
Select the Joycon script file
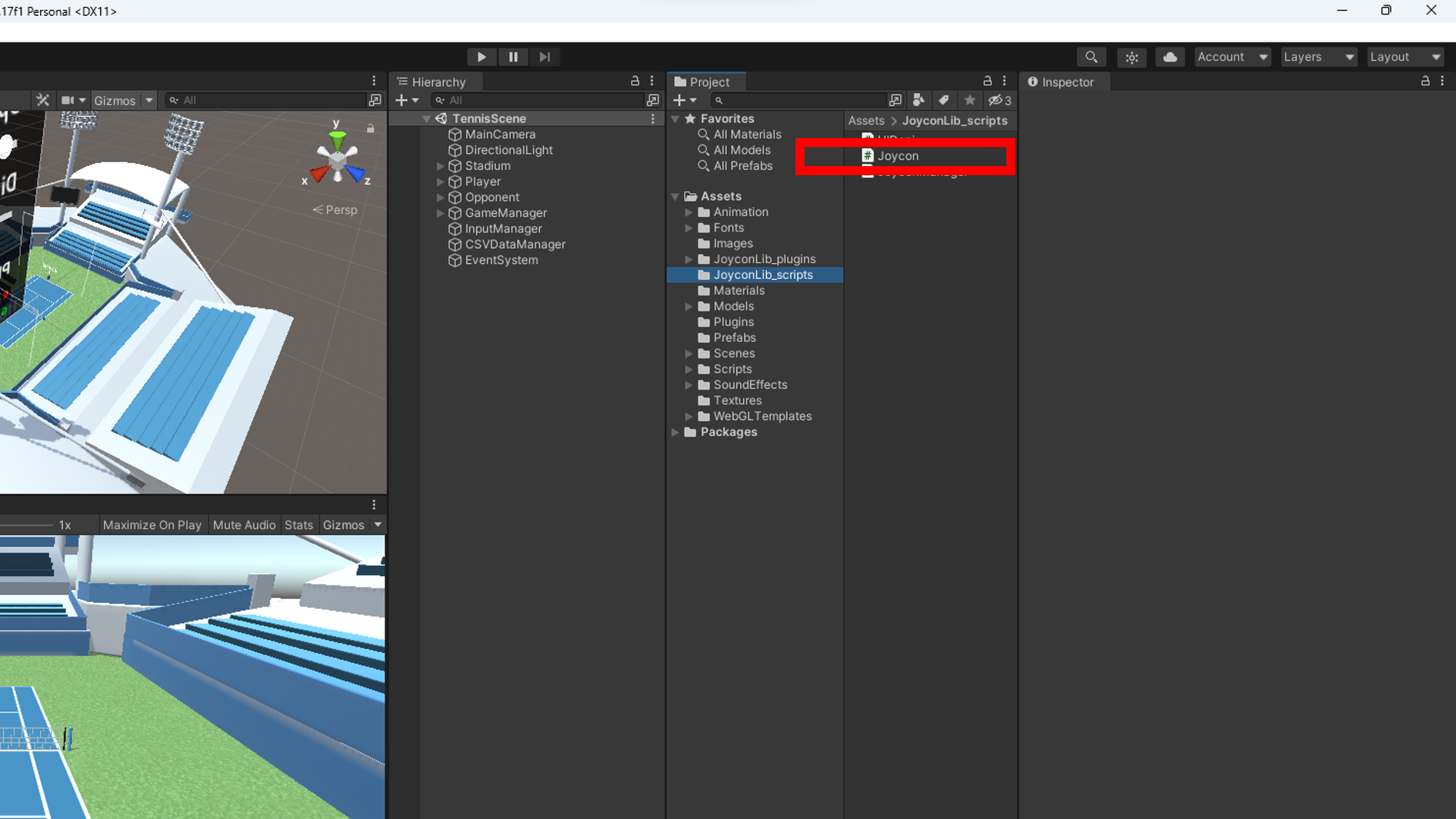click(898, 156)
